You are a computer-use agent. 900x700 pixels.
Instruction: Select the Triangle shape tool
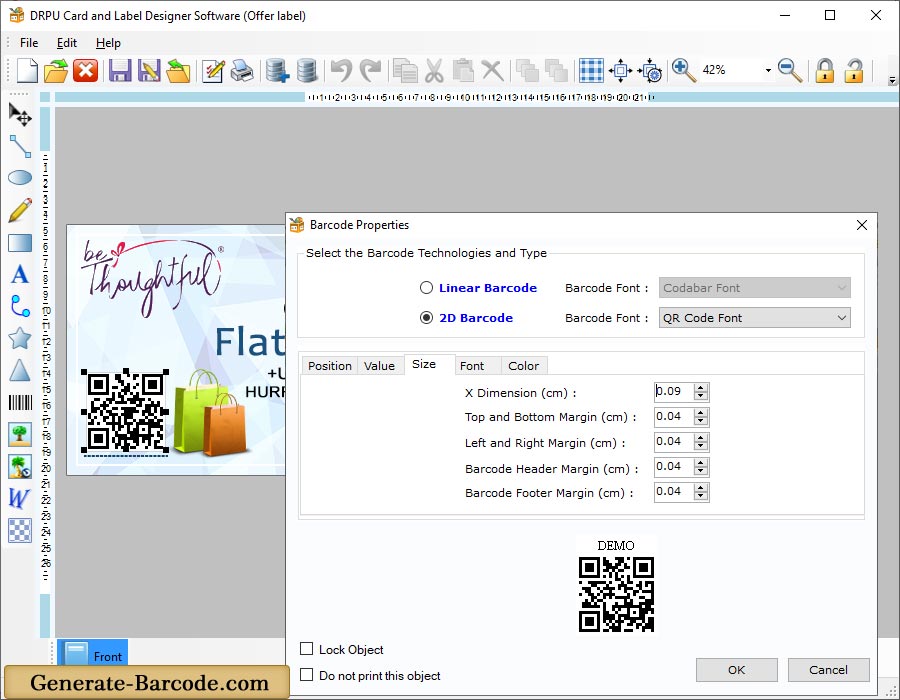[20, 371]
